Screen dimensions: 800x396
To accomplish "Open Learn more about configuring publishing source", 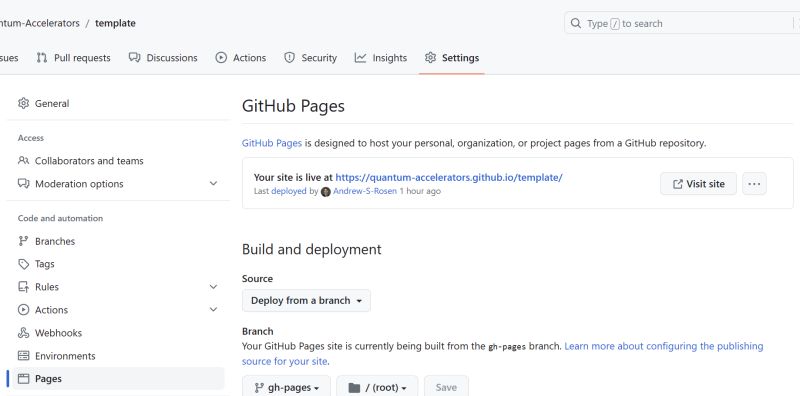I will tap(503, 354).
